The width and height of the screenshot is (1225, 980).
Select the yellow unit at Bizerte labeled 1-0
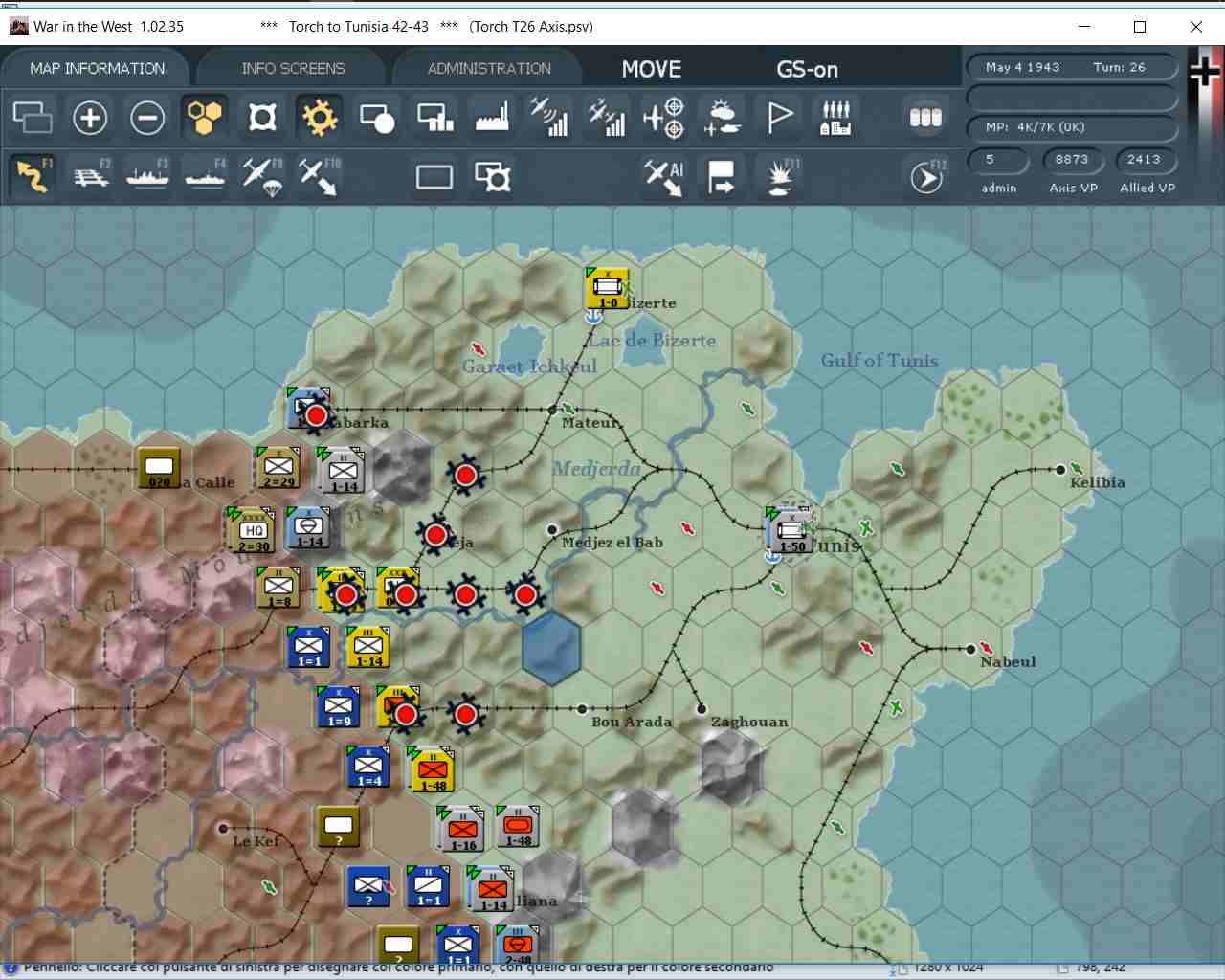[x=608, y=288]
